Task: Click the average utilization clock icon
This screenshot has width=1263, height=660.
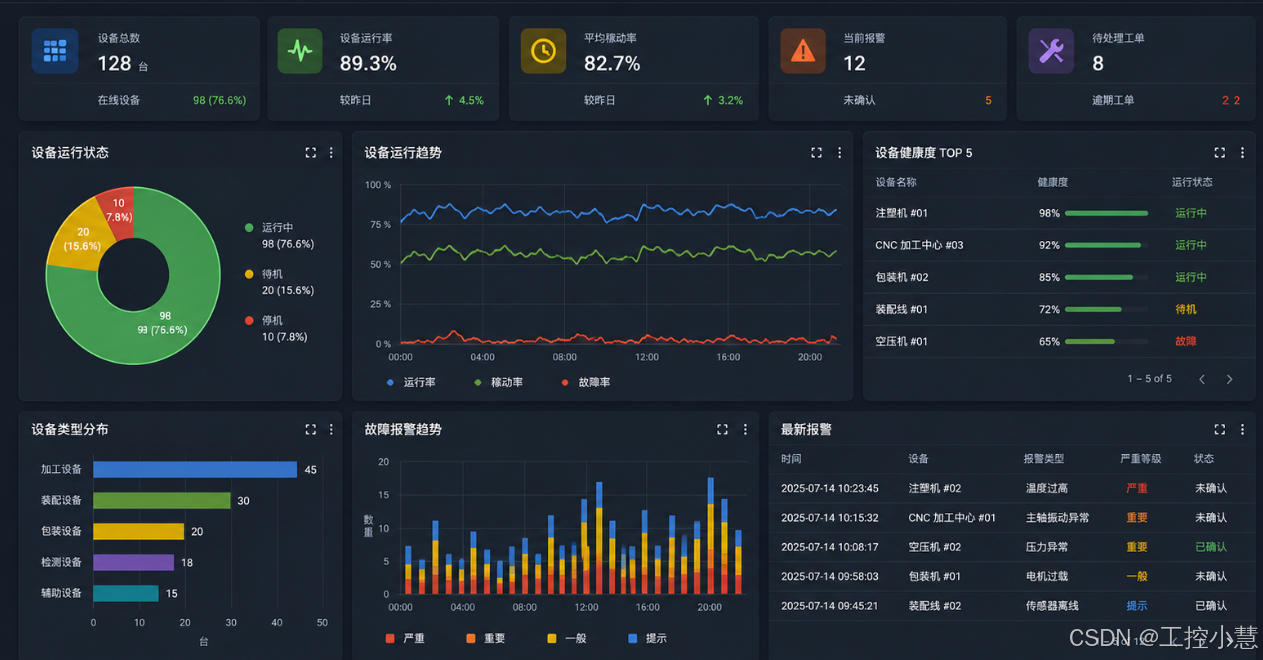Action: coord(543,51)
